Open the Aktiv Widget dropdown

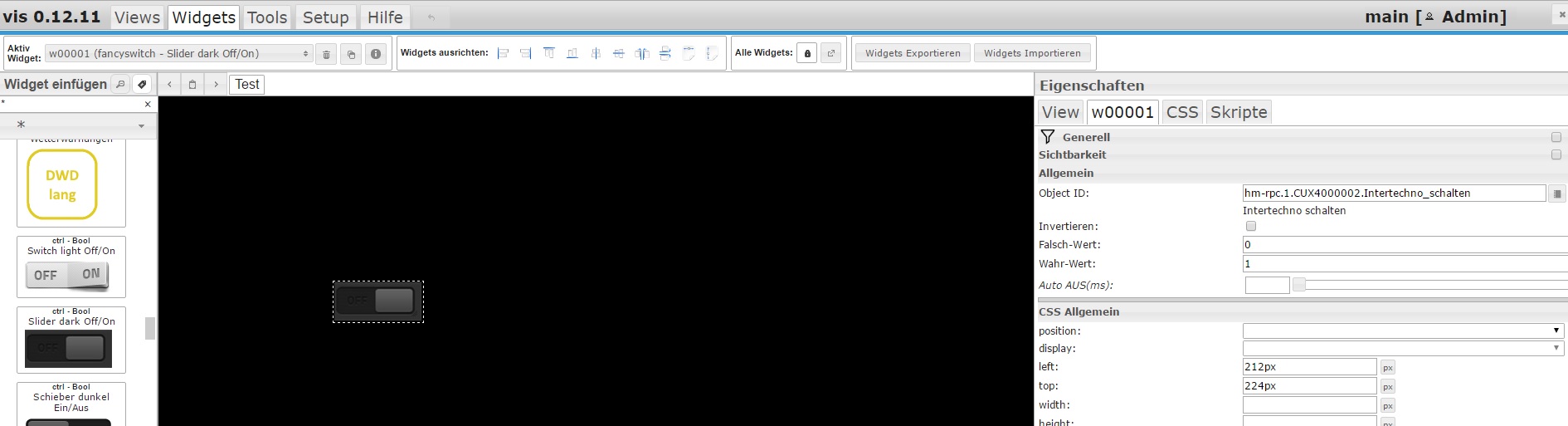click(x=178, y=54)
